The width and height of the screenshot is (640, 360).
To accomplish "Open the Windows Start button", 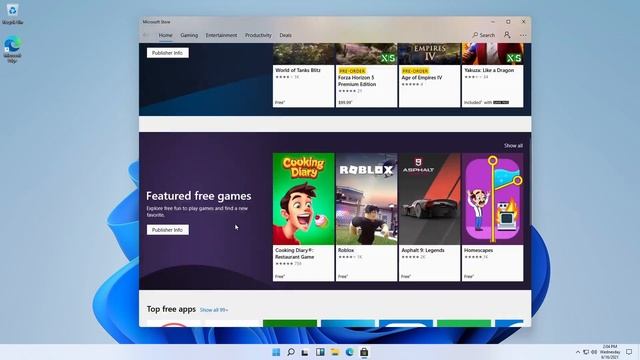I will pos(276,352).
